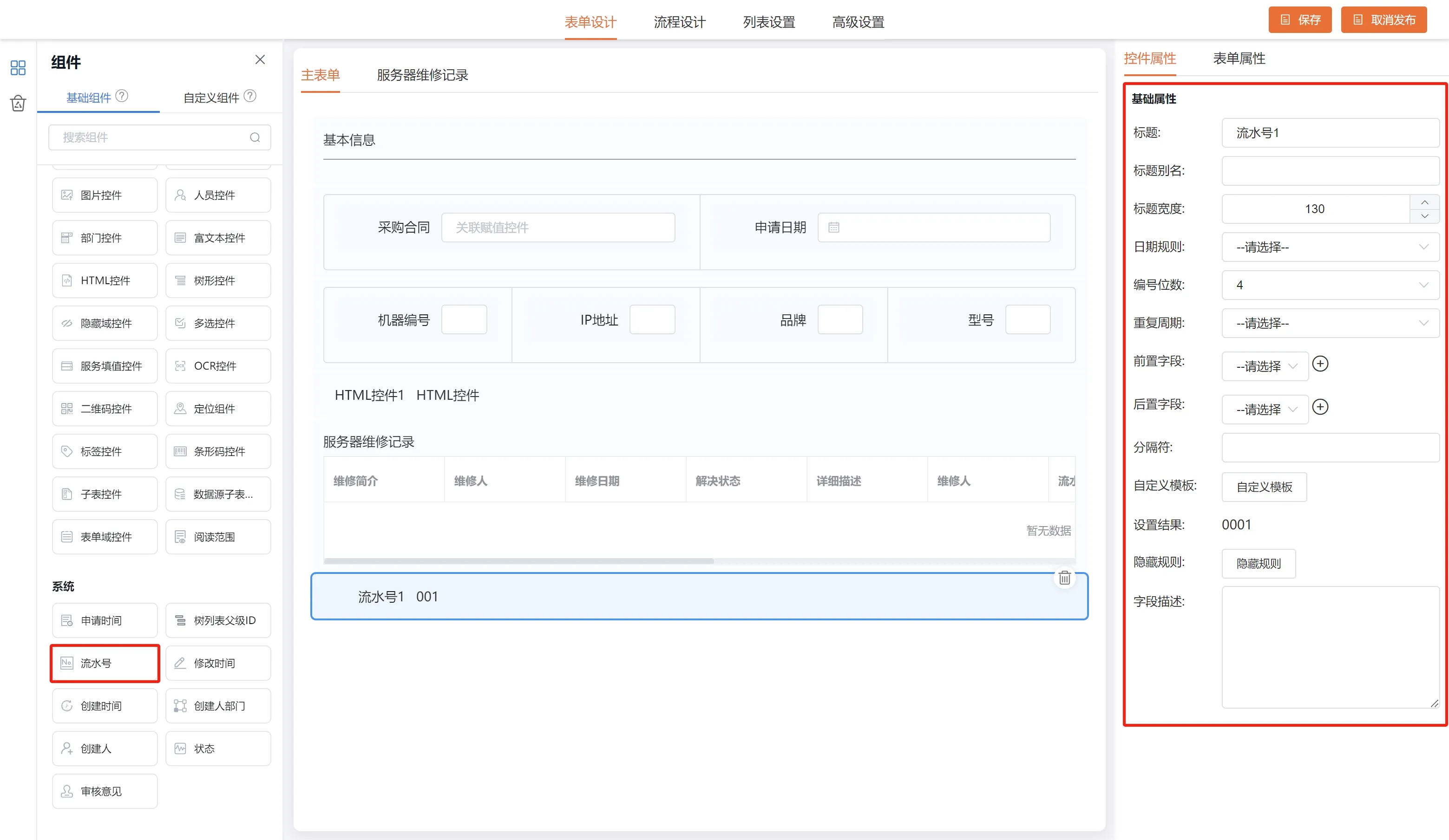The width and height of the screenshot is (1449, 840).
Task: Switch to 表单属性 tab
Action: (x=1239, y=59)
